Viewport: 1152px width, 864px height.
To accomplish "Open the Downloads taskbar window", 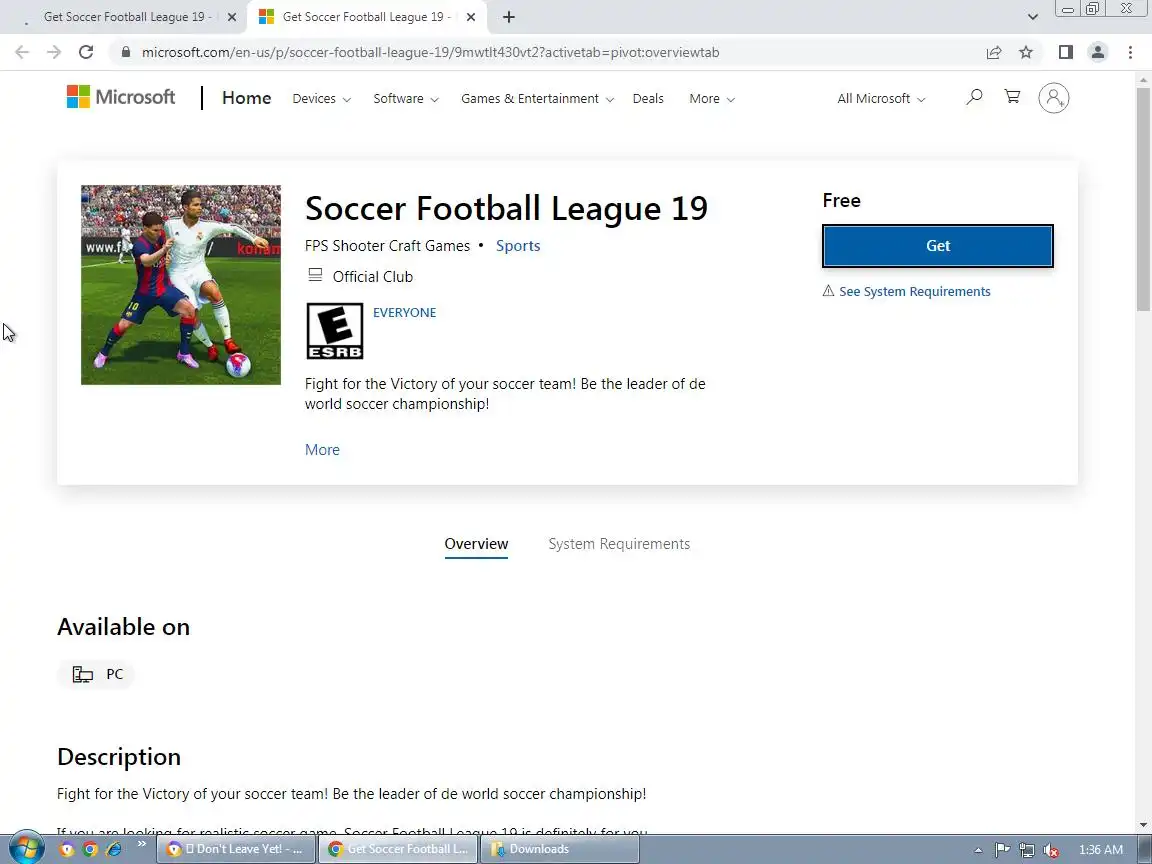I will click(560, 849).
